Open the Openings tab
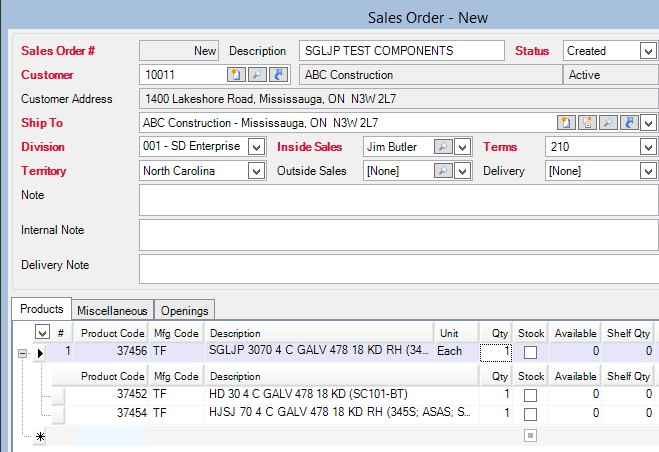The image size is (659, 452). [x=184, y=311]
